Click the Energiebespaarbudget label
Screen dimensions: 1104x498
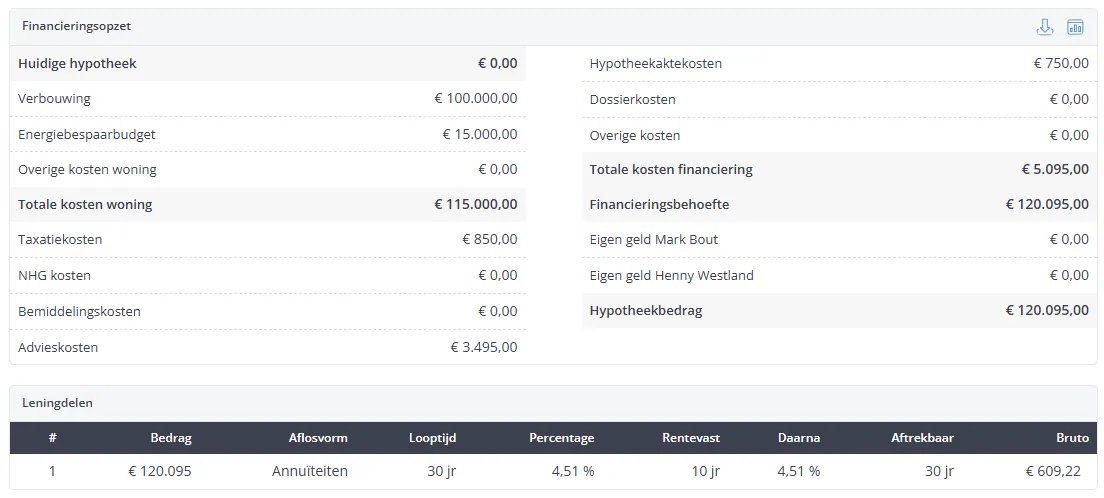[x=87, y=135]
